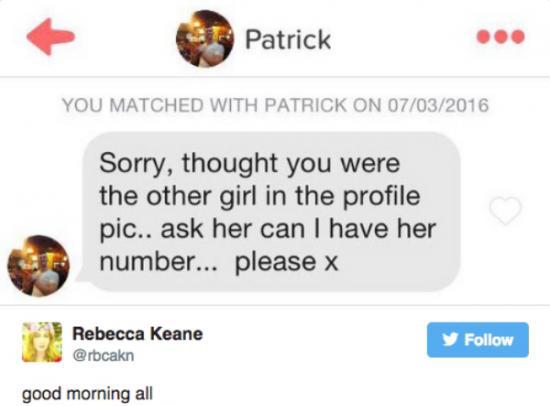
Task: Open Patrick's profile photo in header
Action: [x=205, y=39]
